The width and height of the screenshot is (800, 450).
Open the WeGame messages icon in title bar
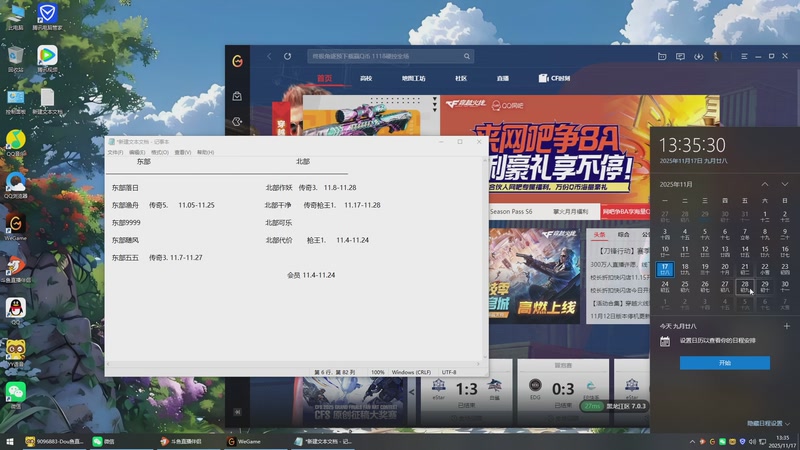click(680, 56)
